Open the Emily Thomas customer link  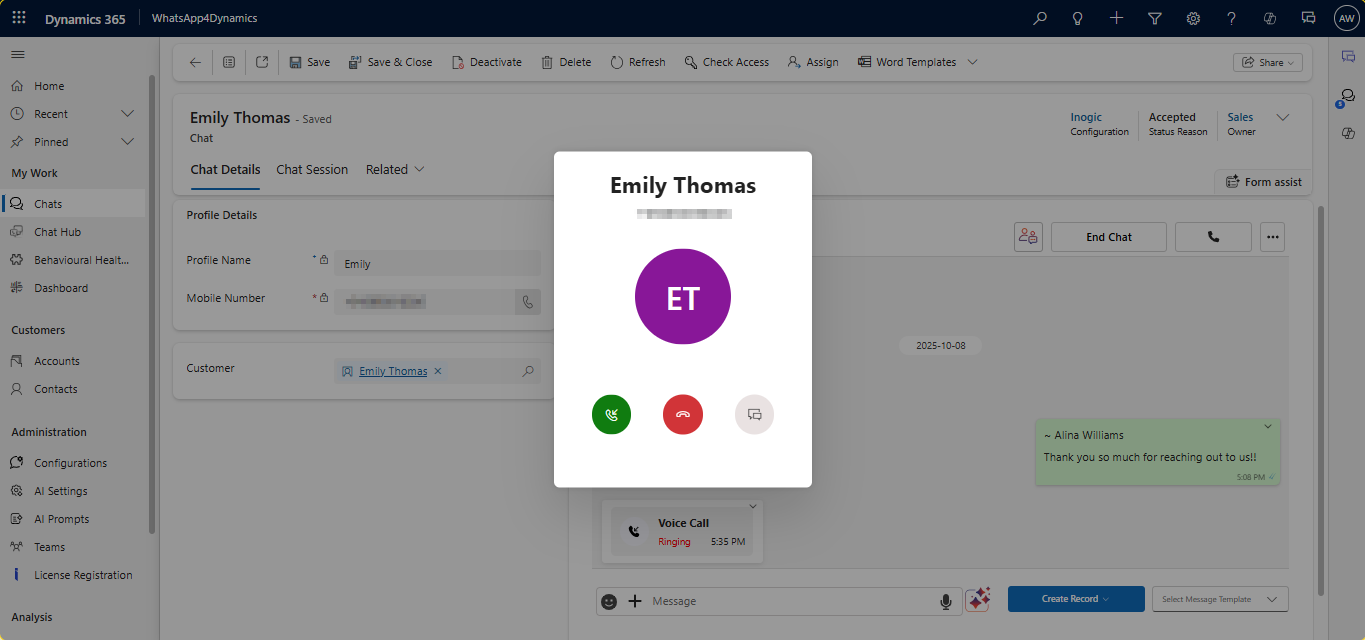[x=393, y=371]
